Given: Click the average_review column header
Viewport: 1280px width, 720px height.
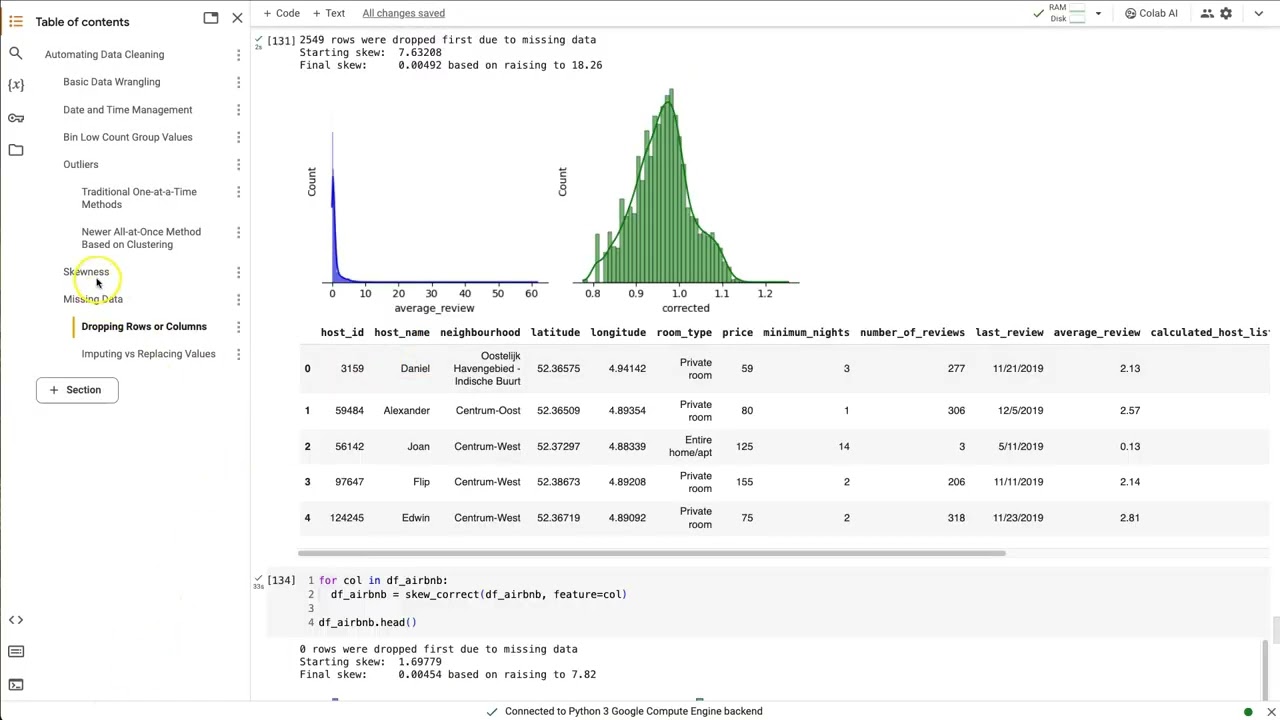Looking at the screenshot, I should 1097,332.
